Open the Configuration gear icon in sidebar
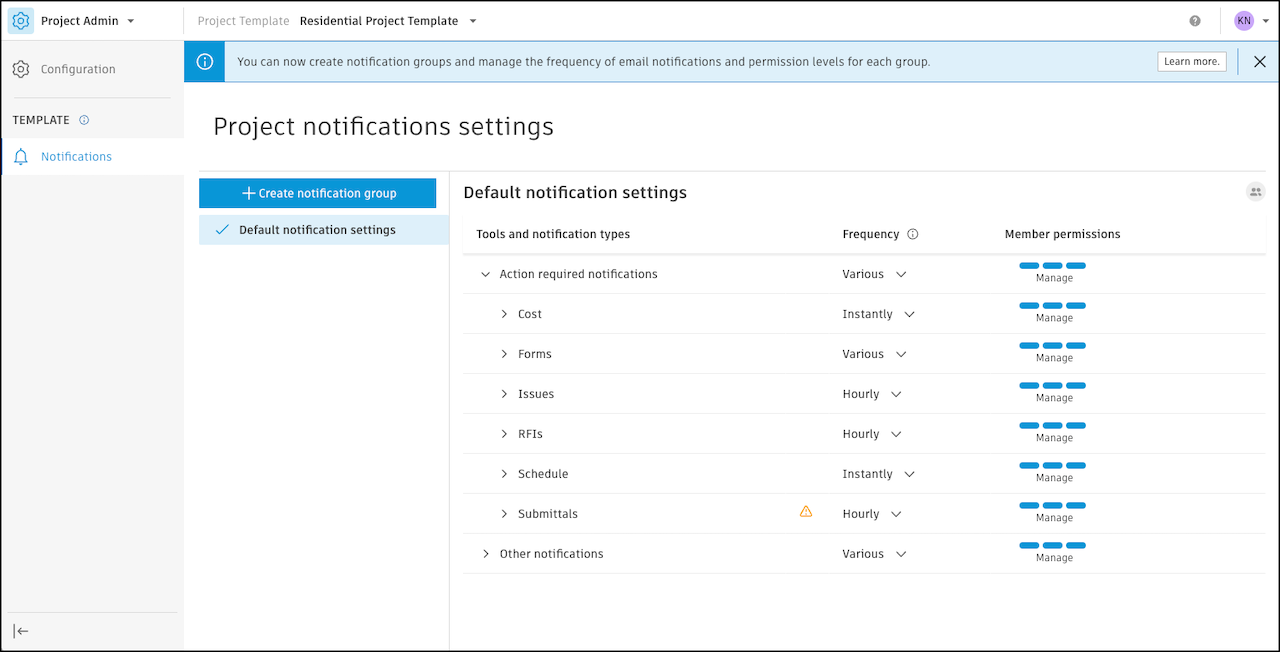Image resolution: width=1280 pixels, height=652 pixels. pos(21,69)
